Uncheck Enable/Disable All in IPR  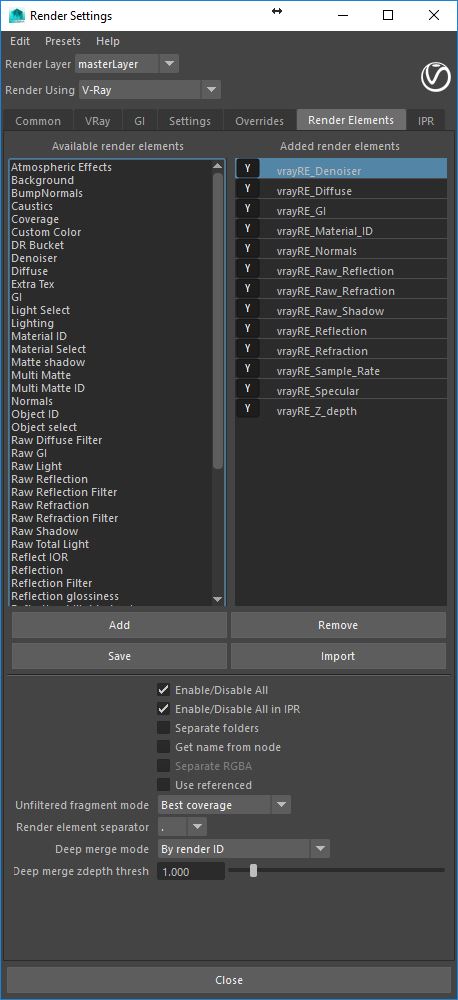[163, 709]
